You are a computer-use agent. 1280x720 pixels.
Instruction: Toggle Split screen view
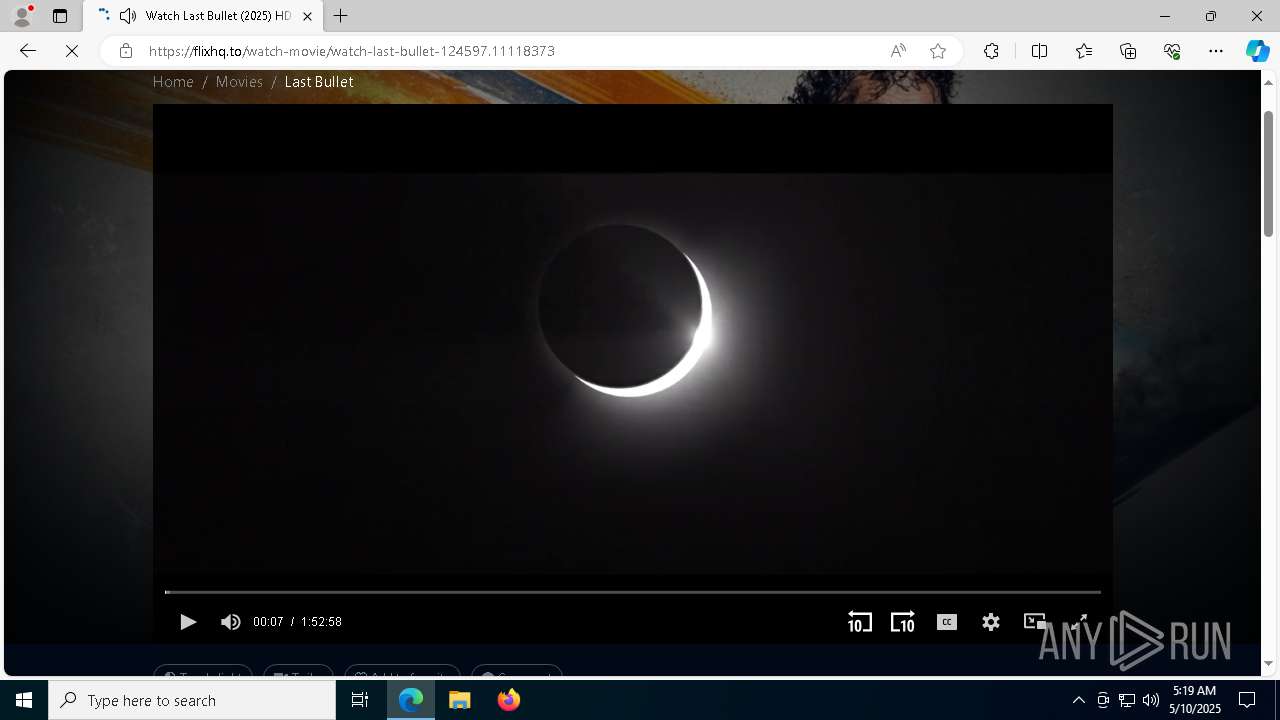1039,51
